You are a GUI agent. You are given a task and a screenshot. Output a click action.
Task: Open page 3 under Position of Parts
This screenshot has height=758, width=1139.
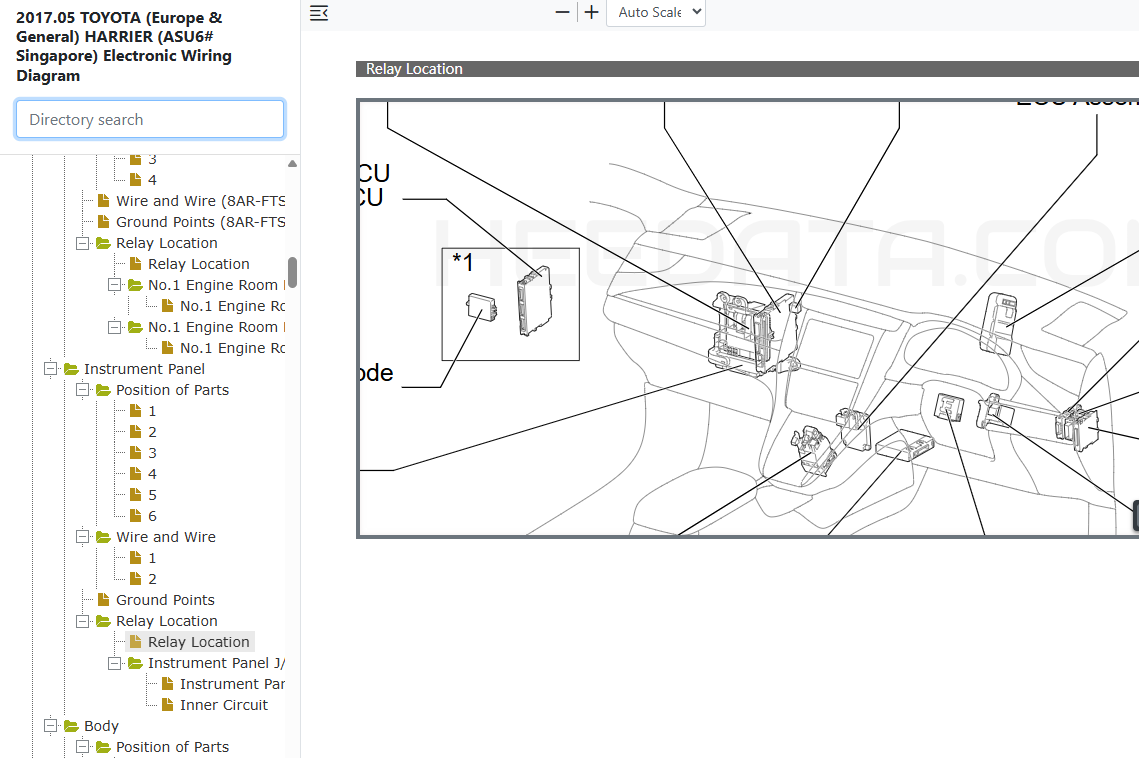[152, 453]
